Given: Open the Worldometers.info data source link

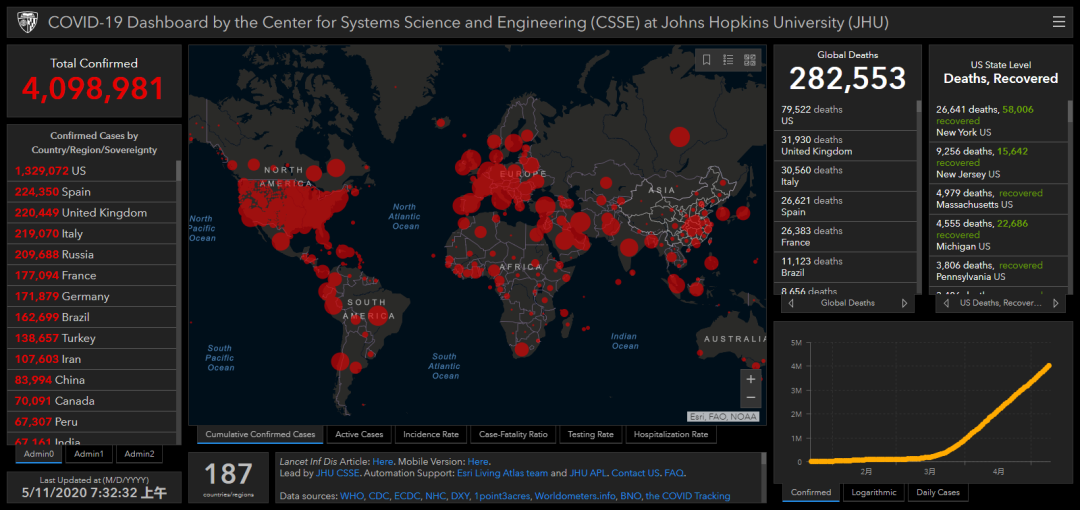Looking at the screenshot, I should (574, 496).
